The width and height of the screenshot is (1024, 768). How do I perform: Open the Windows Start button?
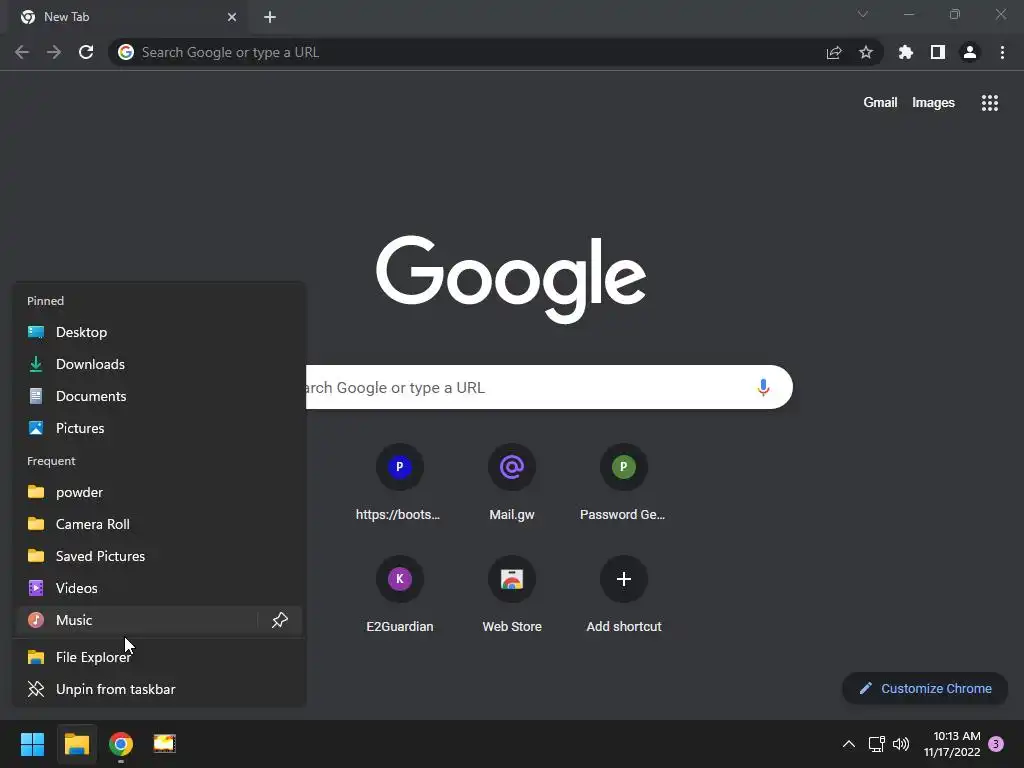32,744
